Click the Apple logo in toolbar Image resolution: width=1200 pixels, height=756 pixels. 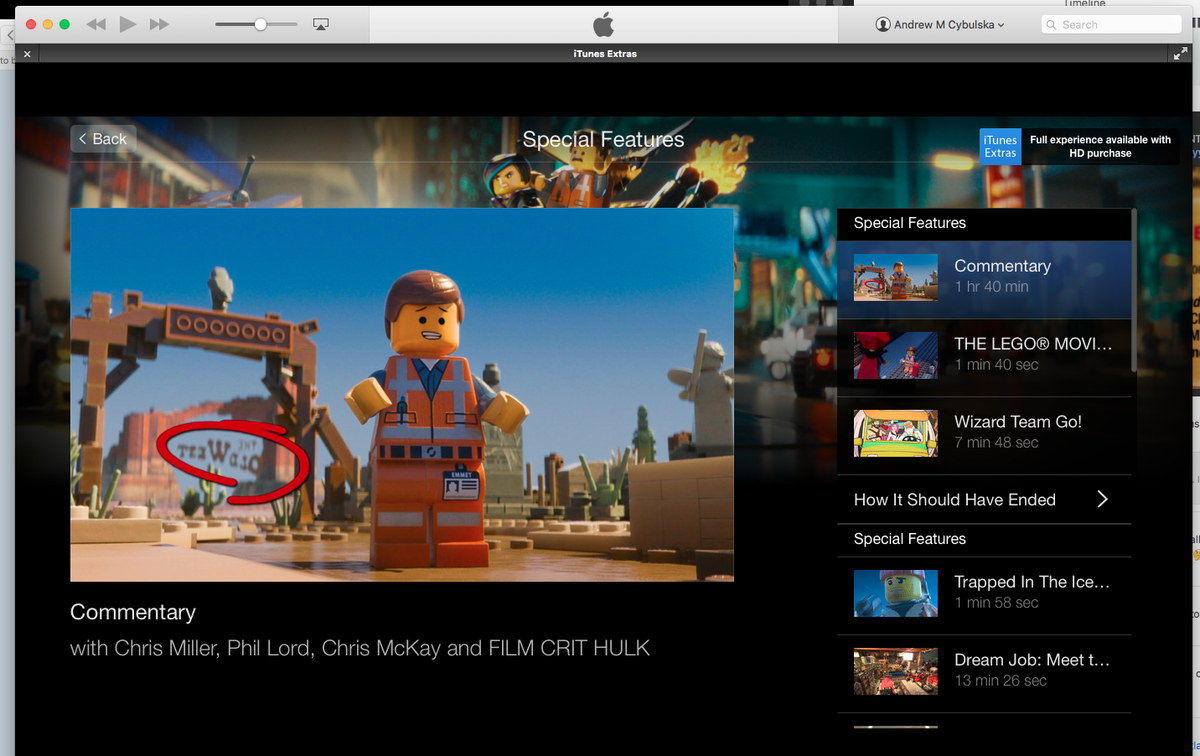pyautogui.click(x=603, y=24)
